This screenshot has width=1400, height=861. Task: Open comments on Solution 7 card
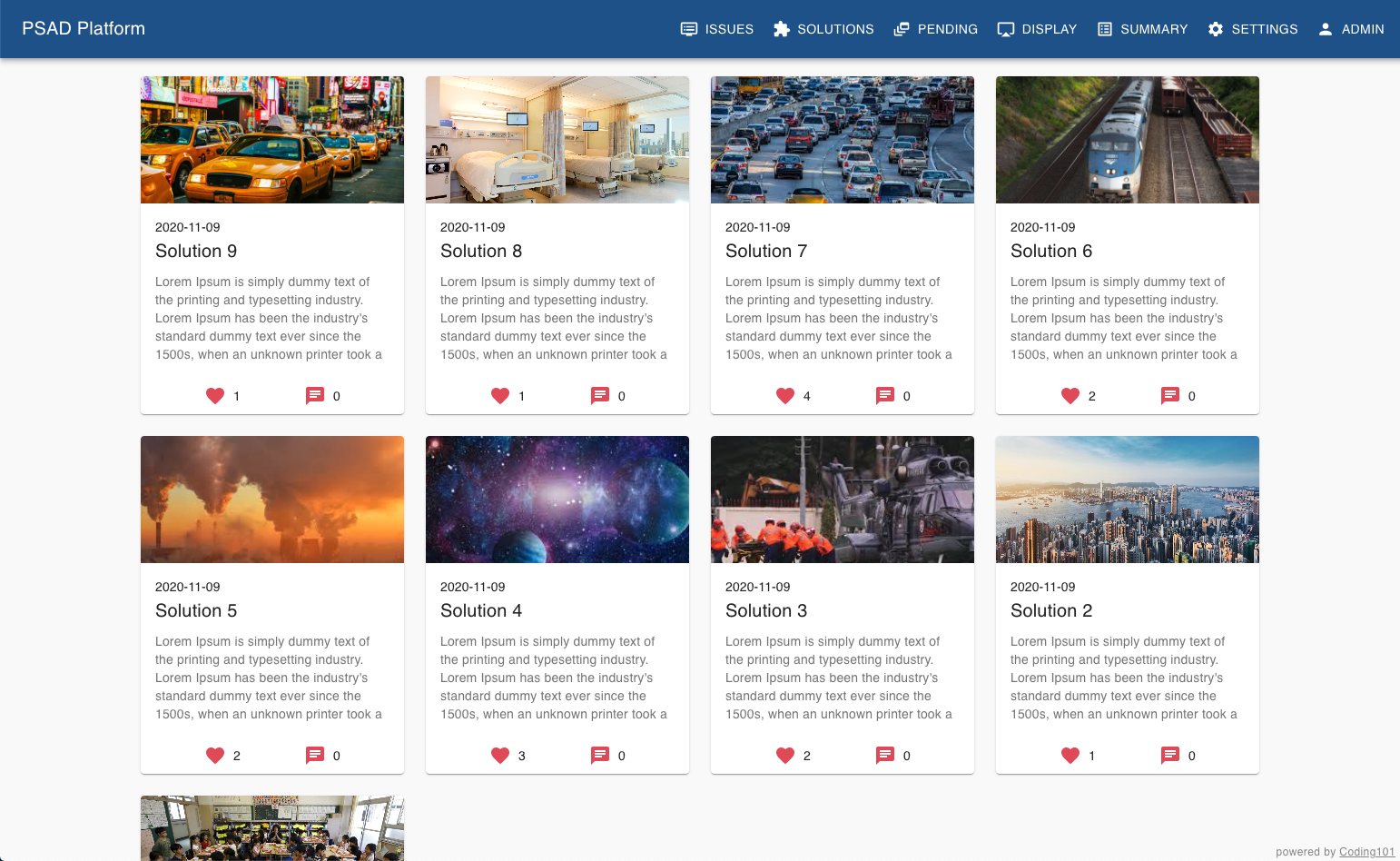click(x=885, y=396)
